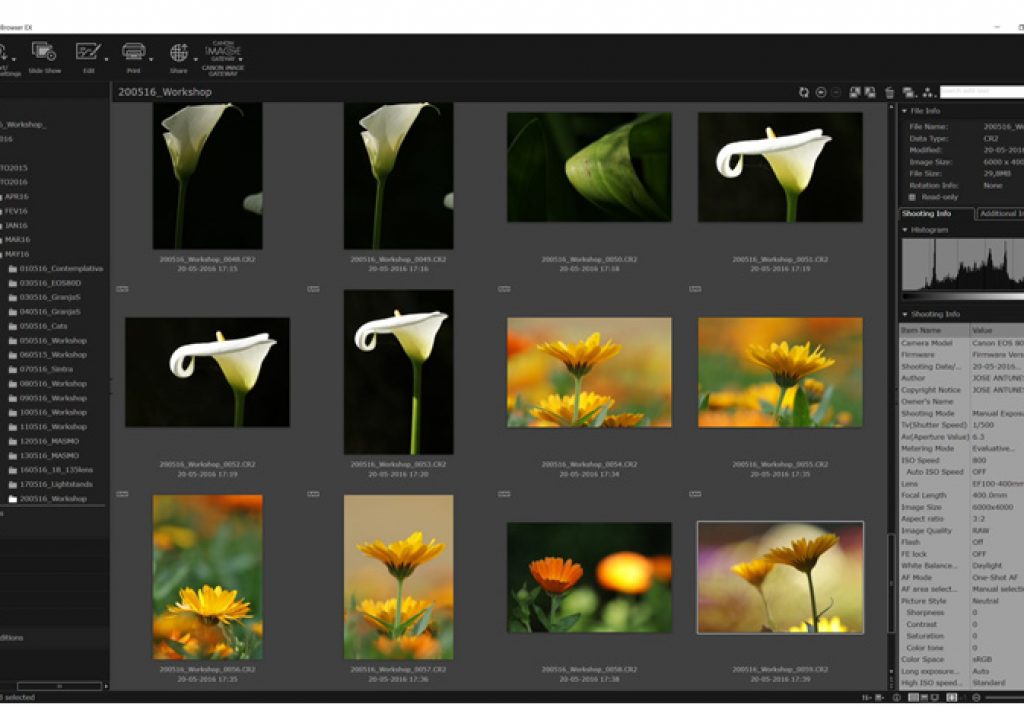Collapse the File Info section

[x=904, y=111]
